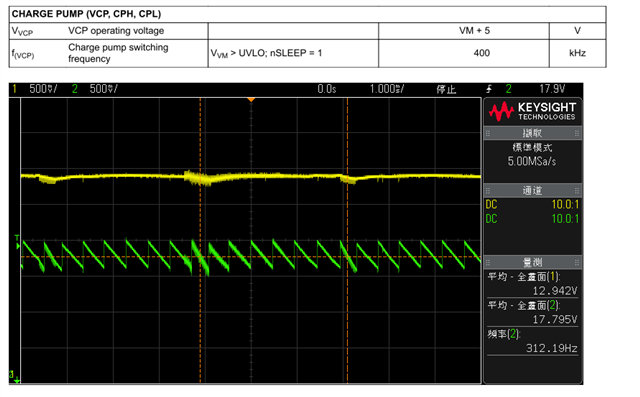Click the 1.000 time-per-division readout

click(387, 89)
